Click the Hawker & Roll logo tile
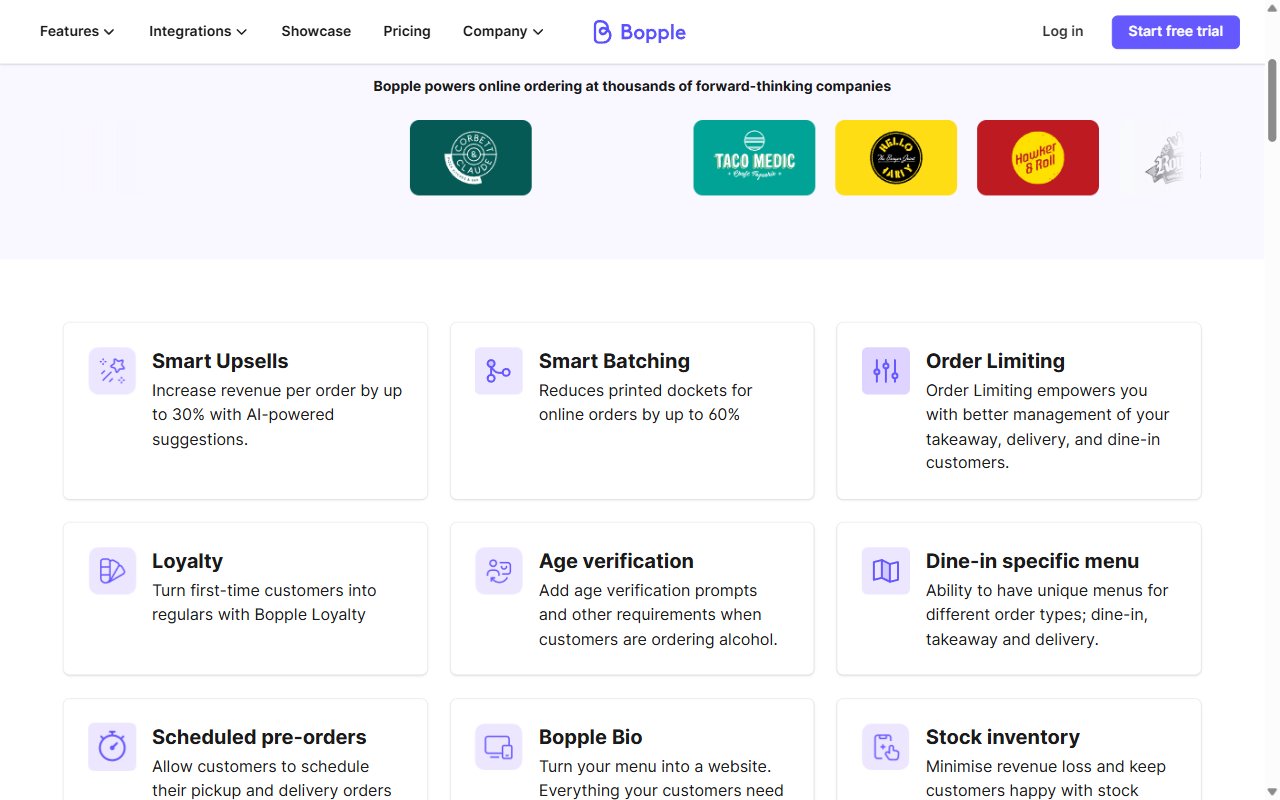 click(x=1038, y=158)
